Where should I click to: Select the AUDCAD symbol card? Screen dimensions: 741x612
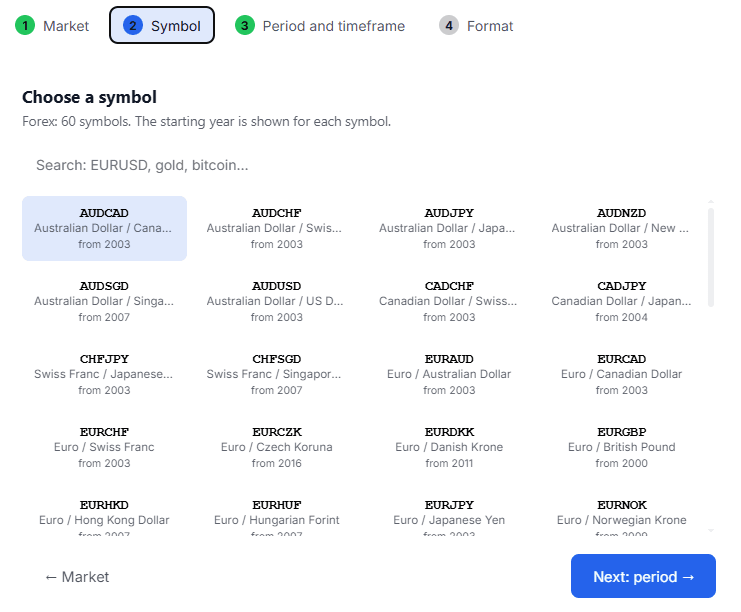coord(104,228)
